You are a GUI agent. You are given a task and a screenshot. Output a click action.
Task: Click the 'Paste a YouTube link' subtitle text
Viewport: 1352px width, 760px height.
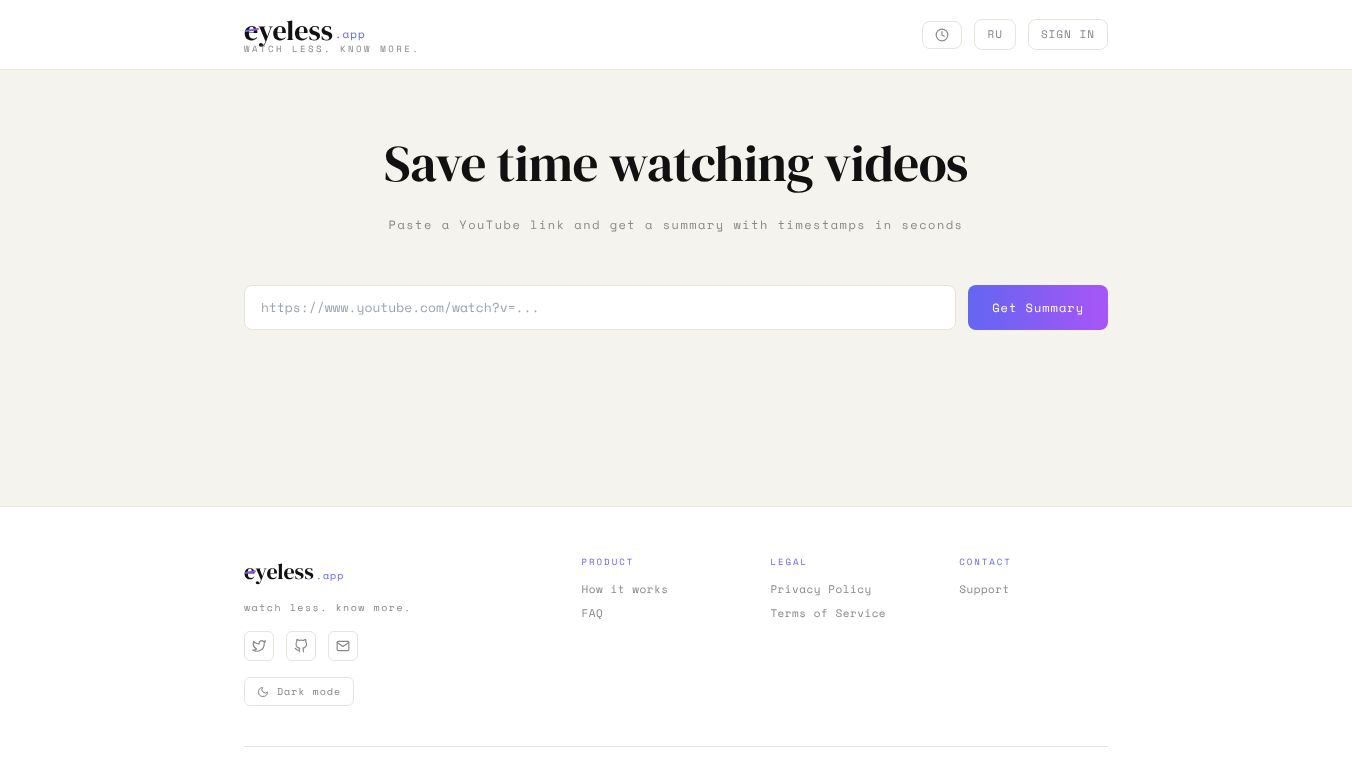tap(676, 225)
